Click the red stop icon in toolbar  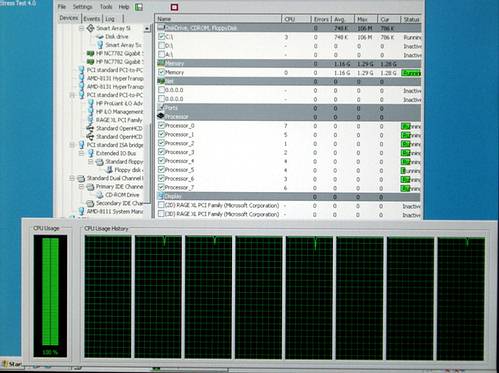[x=174, y=7]
